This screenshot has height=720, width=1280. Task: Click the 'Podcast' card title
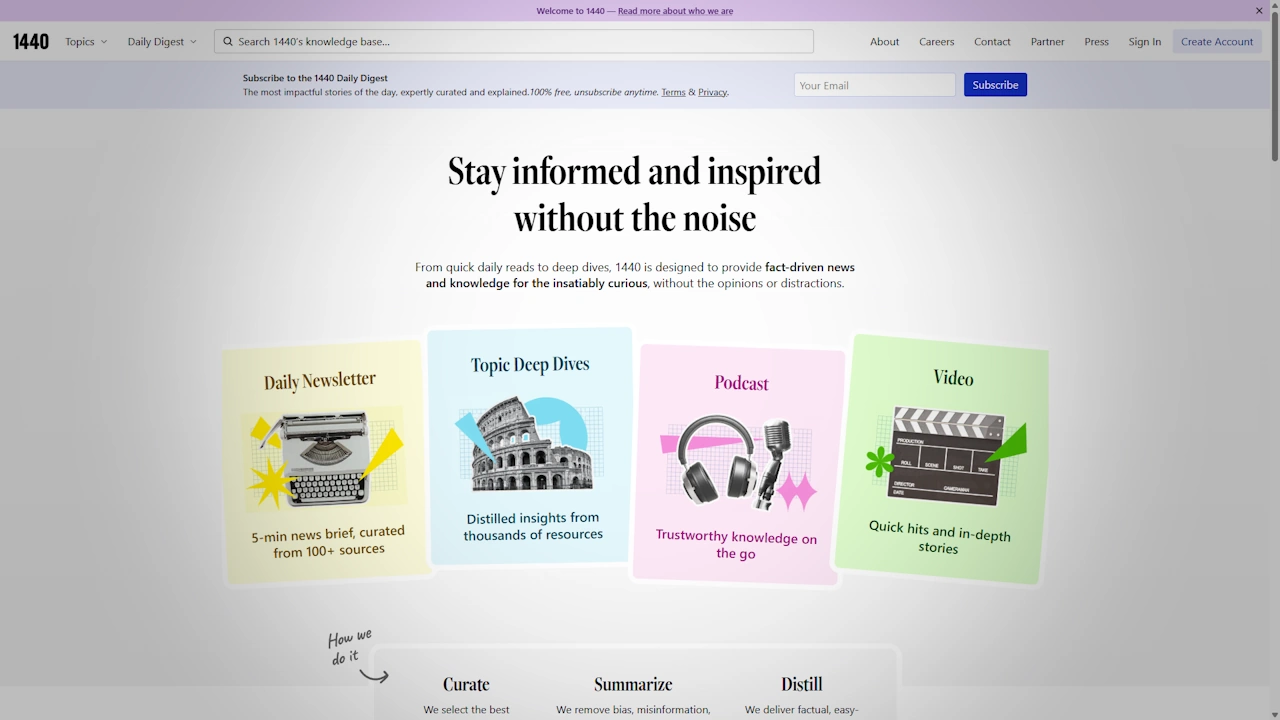(x=742, y=382)
